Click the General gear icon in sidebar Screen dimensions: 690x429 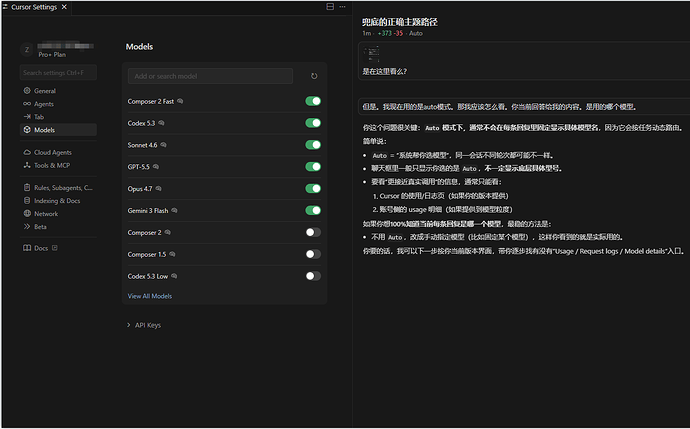(27, 91)
